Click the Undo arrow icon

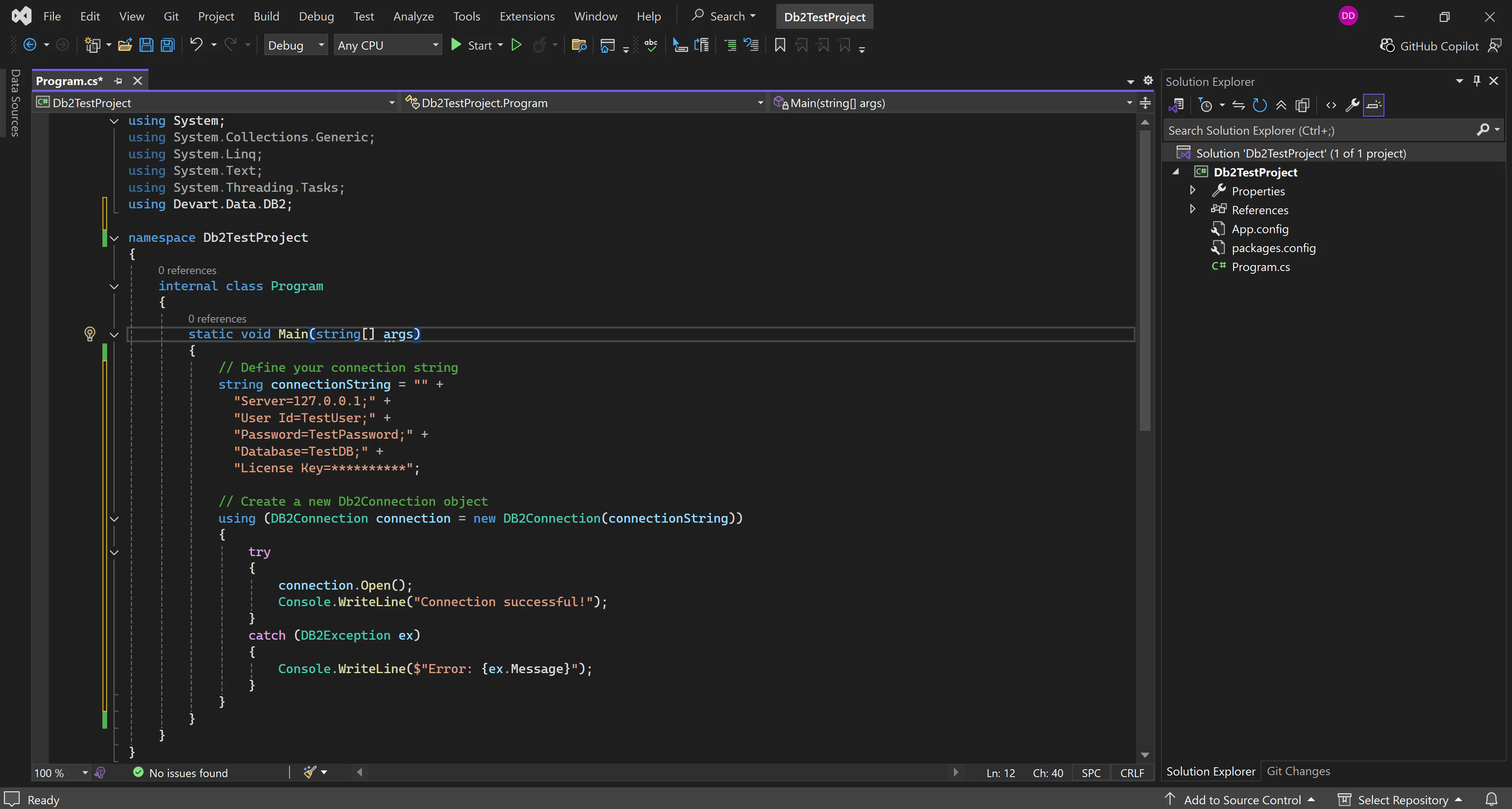(196, 45)
